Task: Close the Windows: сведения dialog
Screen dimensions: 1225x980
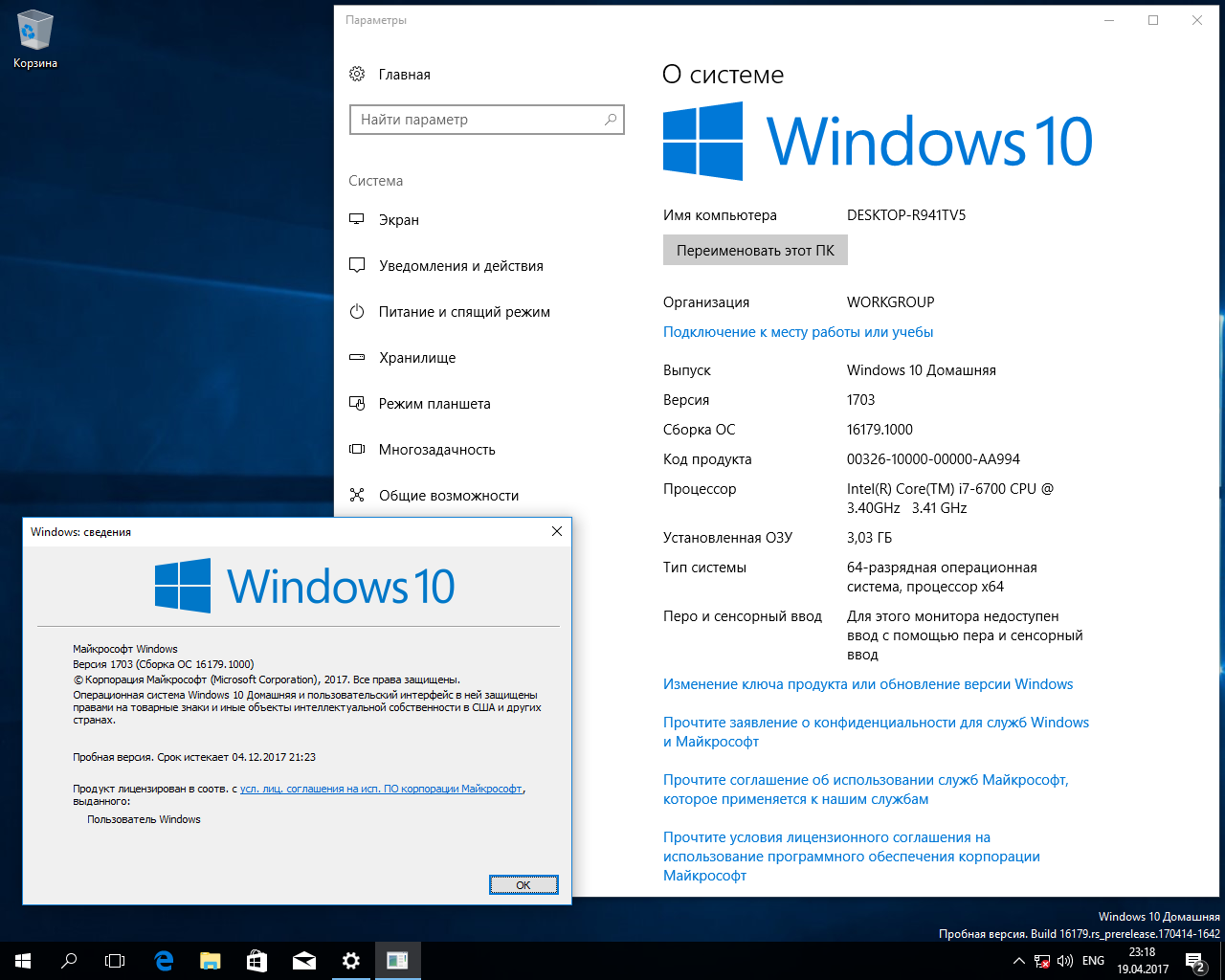Action: [557, 531]
